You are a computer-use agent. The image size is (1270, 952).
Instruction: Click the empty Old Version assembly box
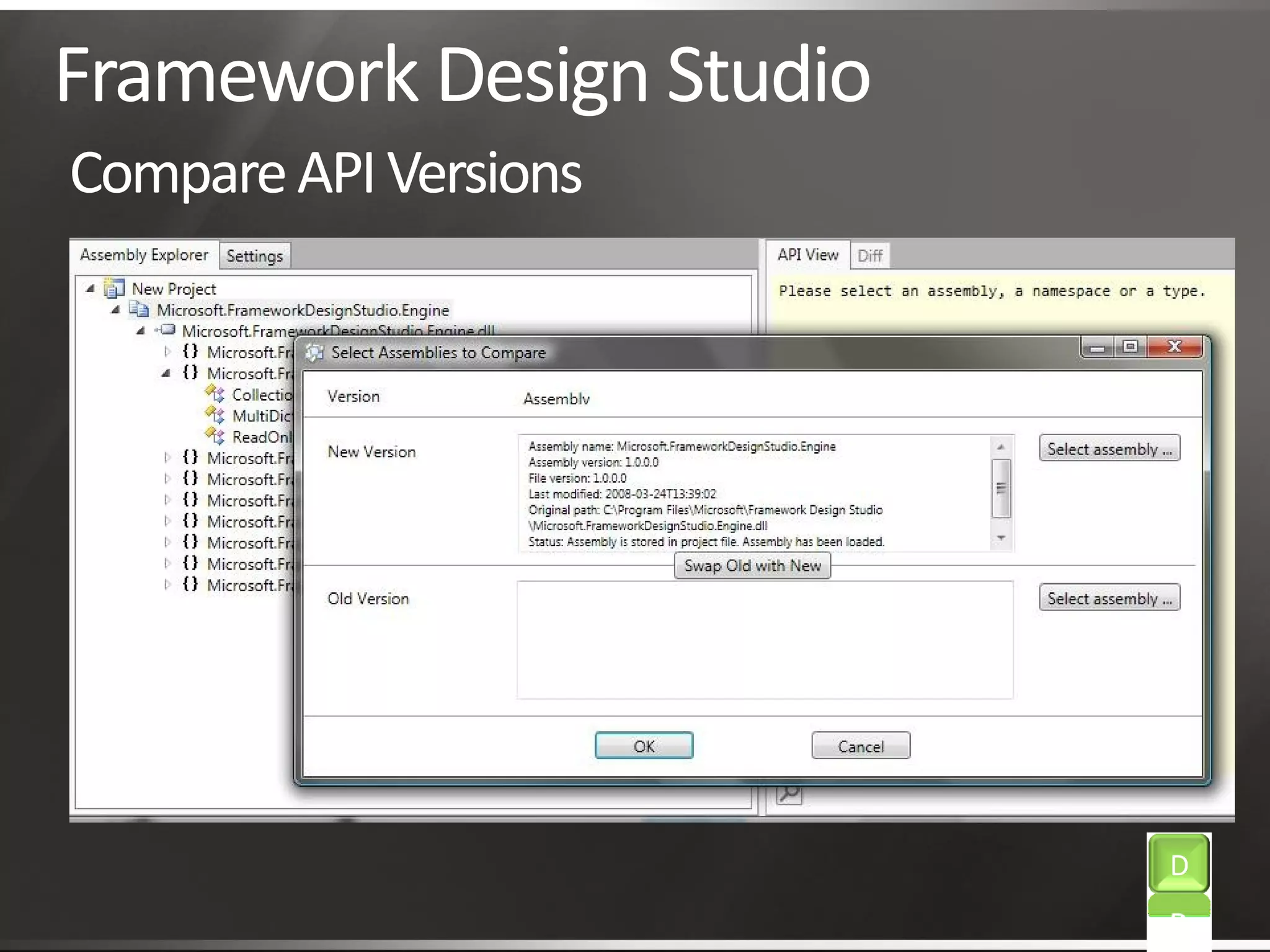[765, 640]
